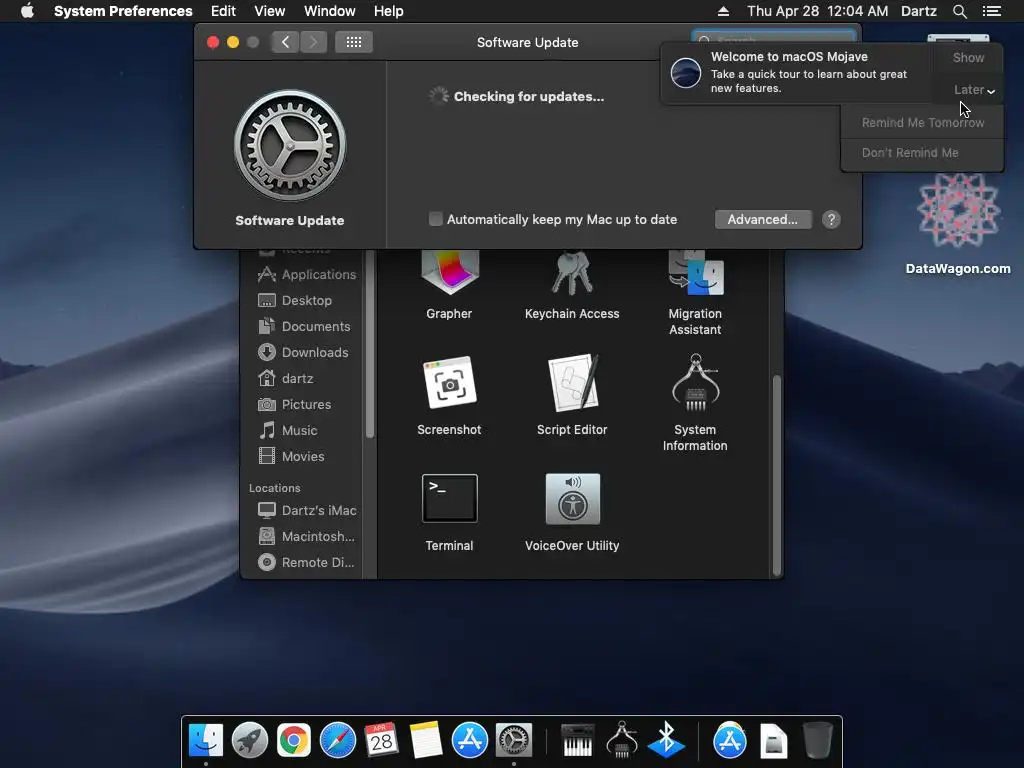Open the Applications folder stack in Dock
Screen dimensions: 1024x768
tap(729, 741)
